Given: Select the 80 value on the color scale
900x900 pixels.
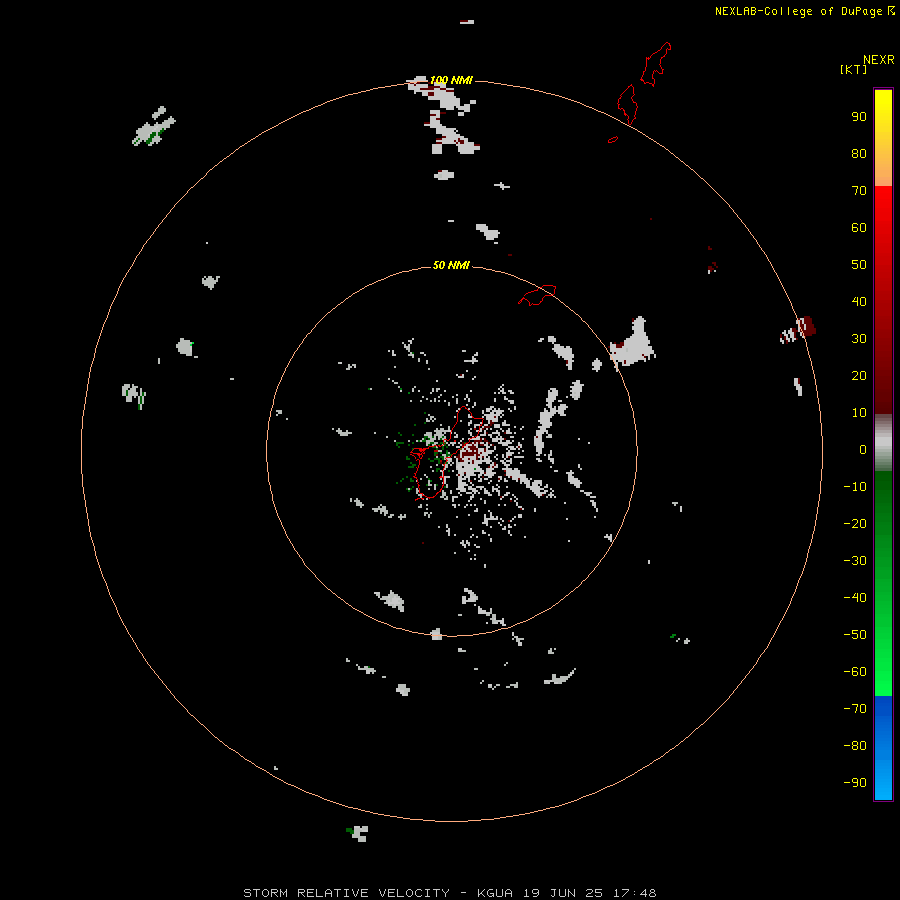Looking at the screenshot, I should [859, 153].
